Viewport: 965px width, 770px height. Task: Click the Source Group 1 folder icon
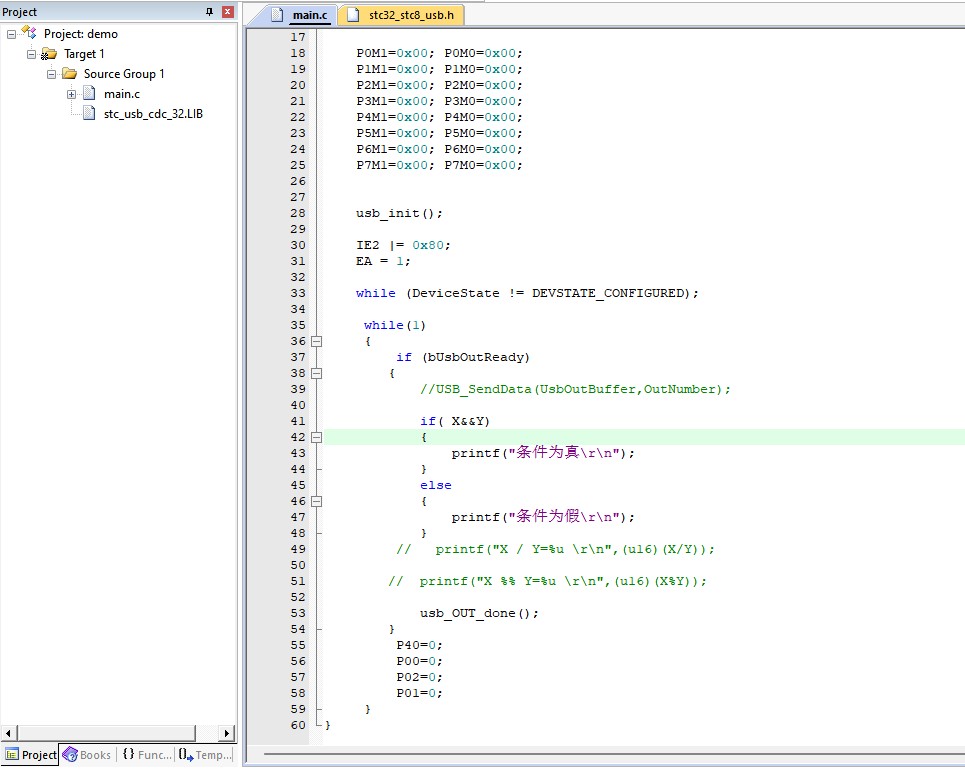69,74
